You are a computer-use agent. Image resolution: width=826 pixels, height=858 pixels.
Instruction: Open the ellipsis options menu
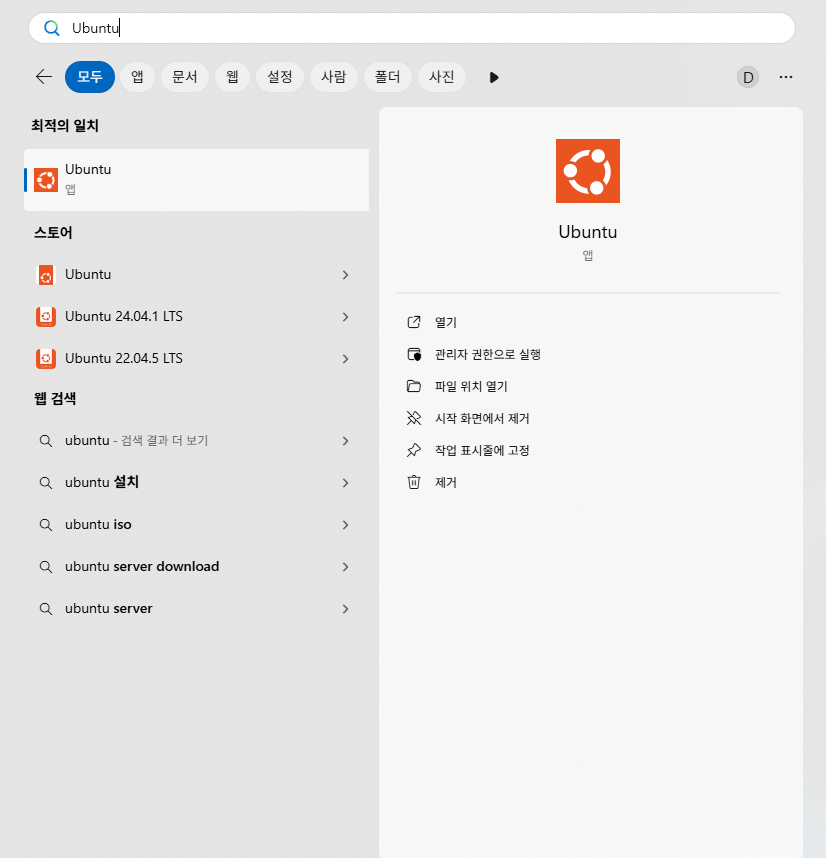[x=786, y=77]
